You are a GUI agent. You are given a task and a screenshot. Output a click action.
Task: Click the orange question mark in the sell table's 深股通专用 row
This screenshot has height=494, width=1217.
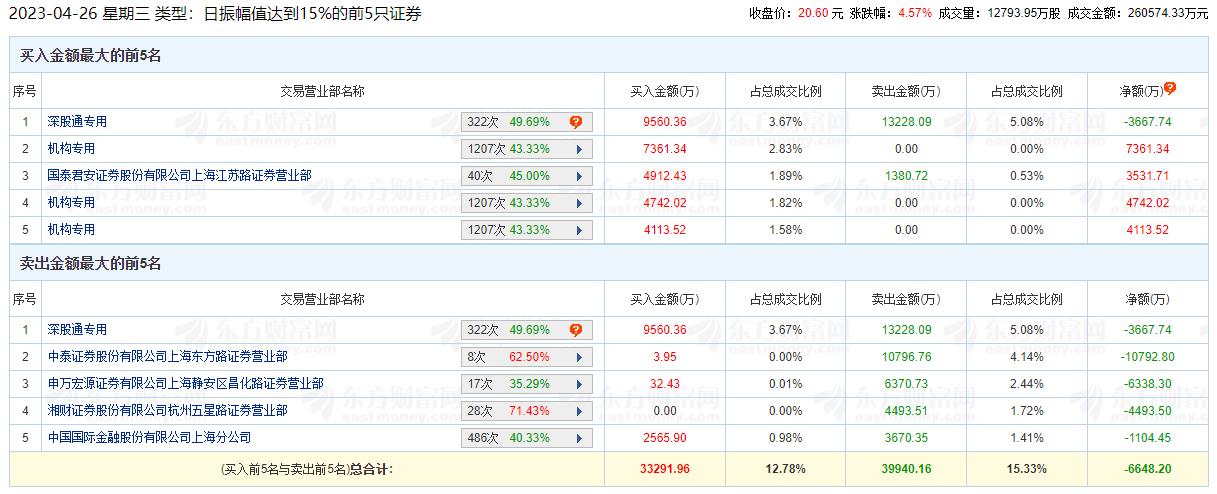pos(576,330)
